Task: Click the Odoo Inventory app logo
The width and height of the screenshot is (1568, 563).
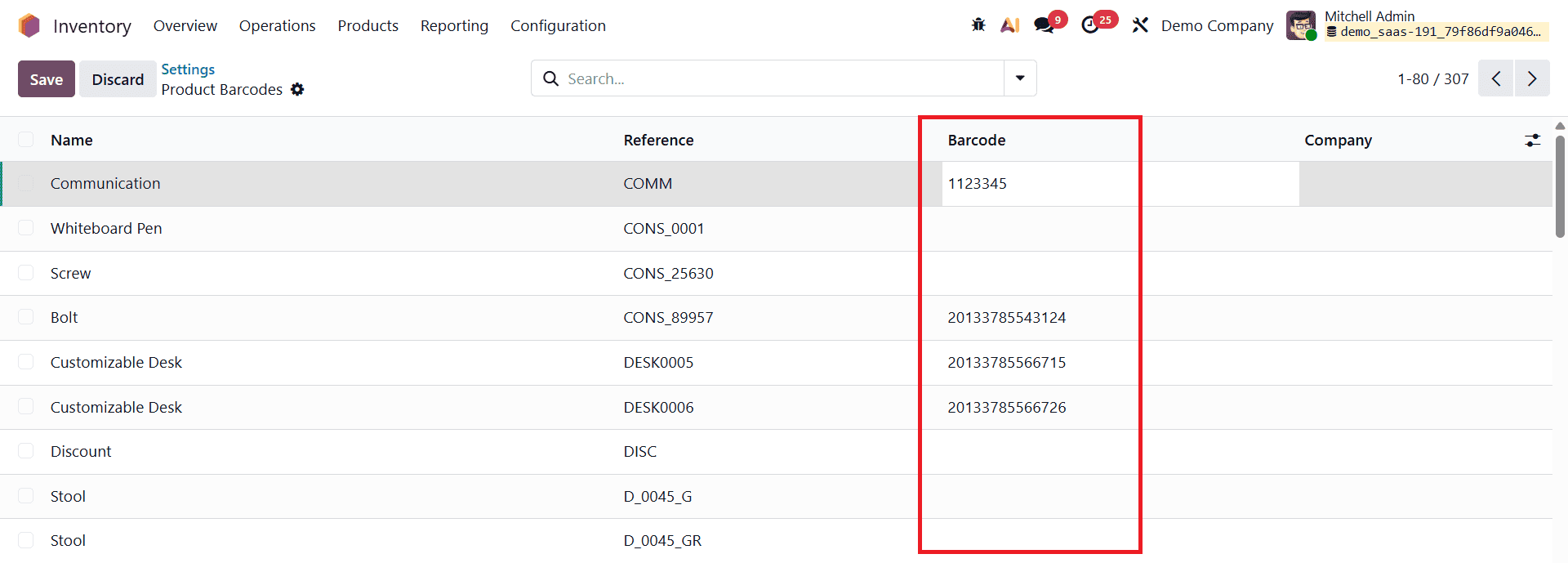Action: click(29, 26)
